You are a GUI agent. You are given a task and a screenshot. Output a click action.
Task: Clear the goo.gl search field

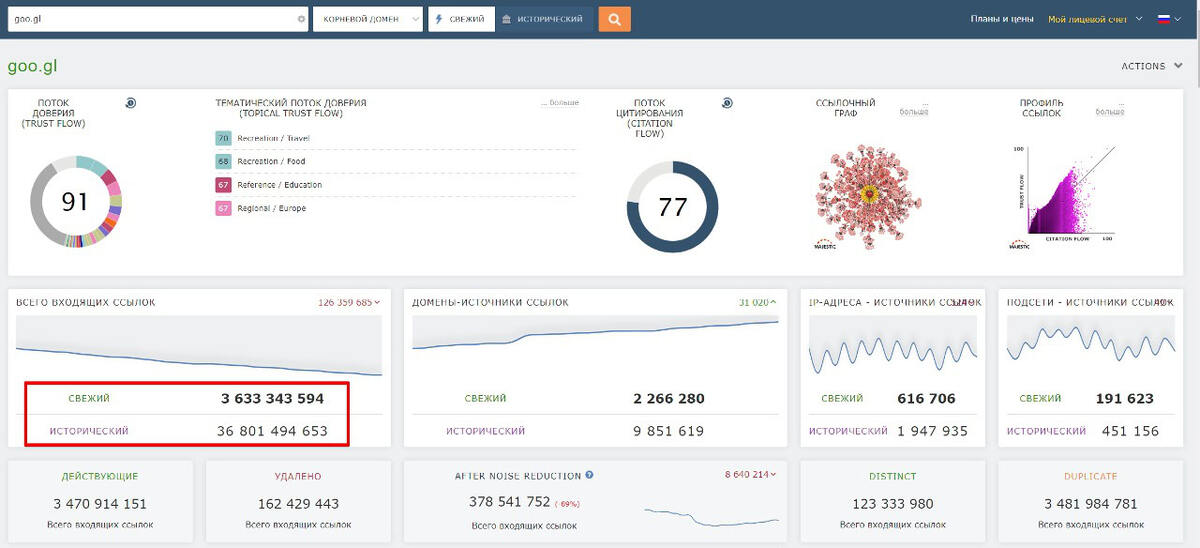point(301,19)
